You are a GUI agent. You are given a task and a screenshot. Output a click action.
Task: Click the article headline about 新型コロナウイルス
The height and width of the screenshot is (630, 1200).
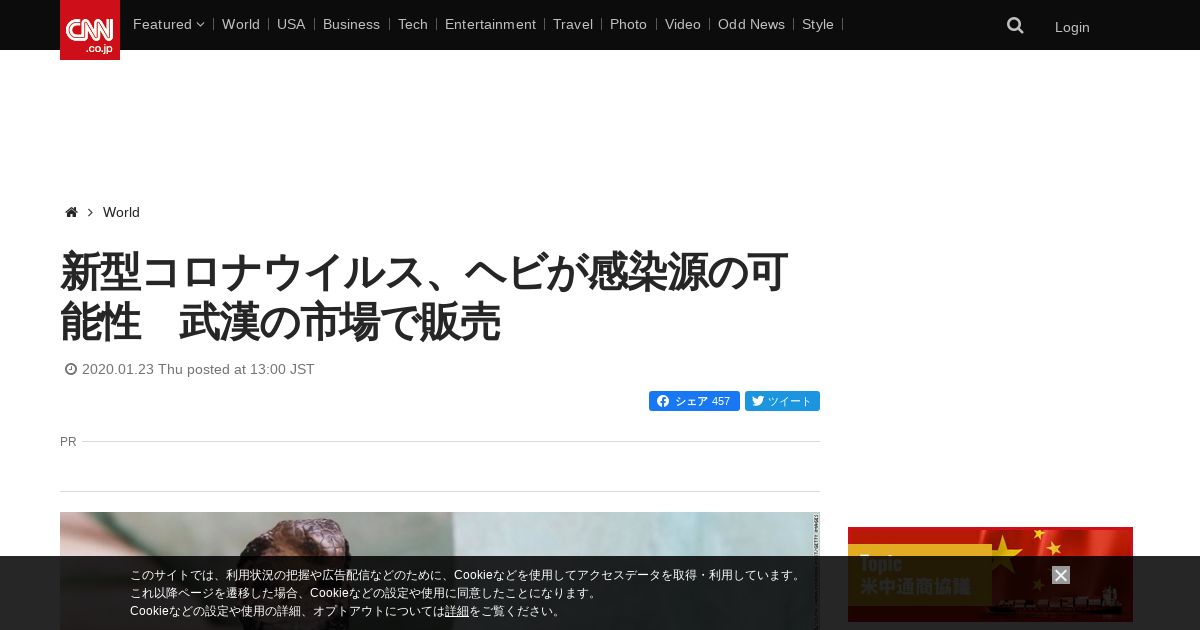tap(424, 297)
